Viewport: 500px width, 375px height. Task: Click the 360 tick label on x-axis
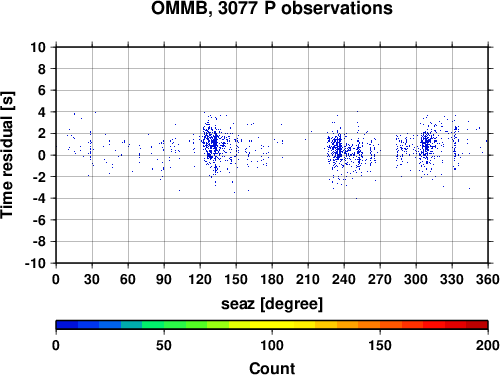(488, 279)
